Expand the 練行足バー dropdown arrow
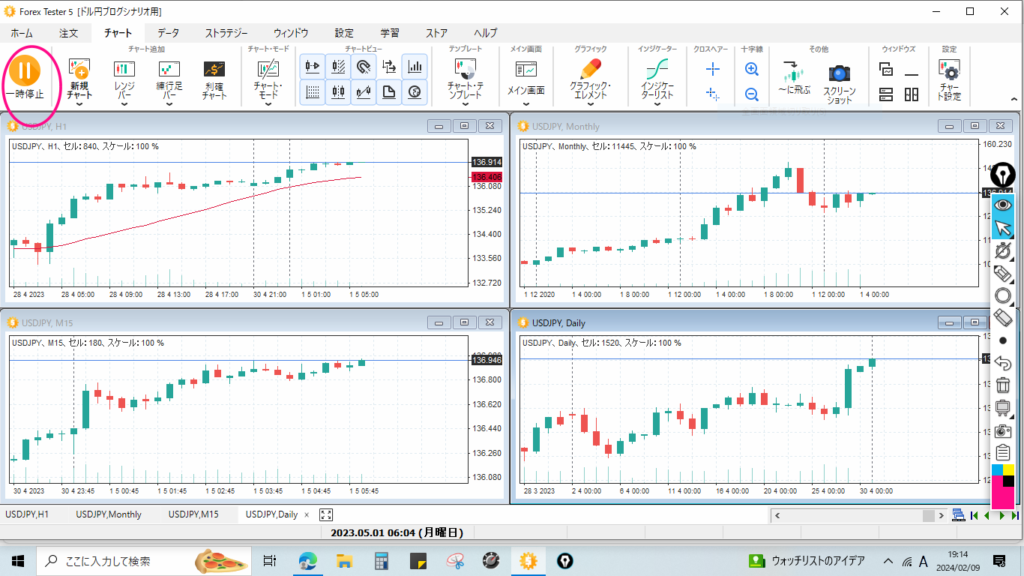Viewport: 1024px width, 576px height. [169, 104]
